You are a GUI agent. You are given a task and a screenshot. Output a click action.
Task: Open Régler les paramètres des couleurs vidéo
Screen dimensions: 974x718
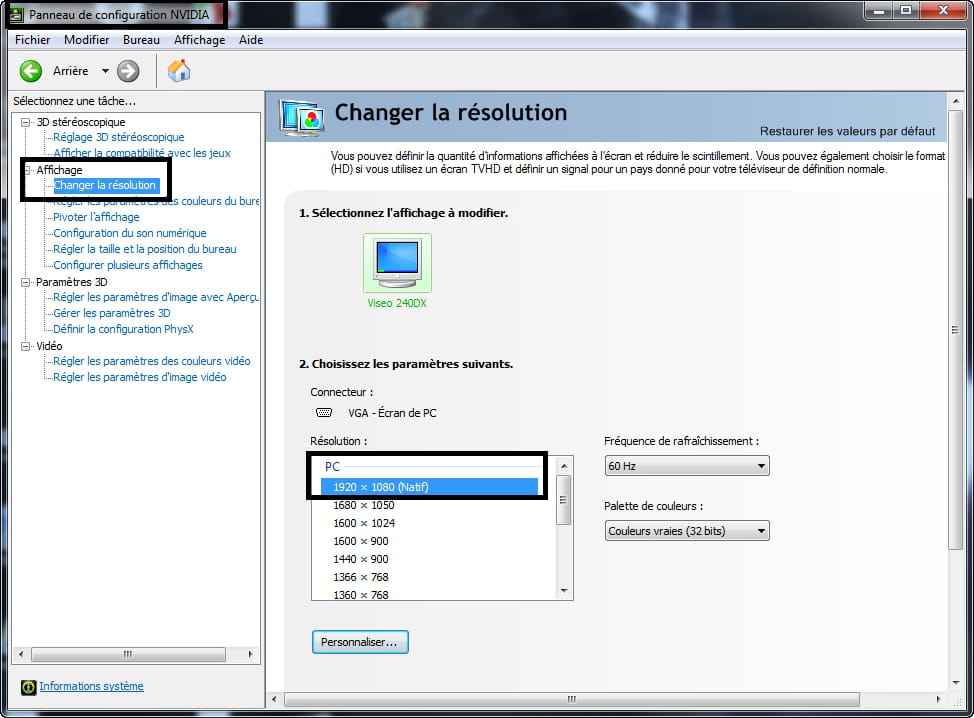coord(152,361)
